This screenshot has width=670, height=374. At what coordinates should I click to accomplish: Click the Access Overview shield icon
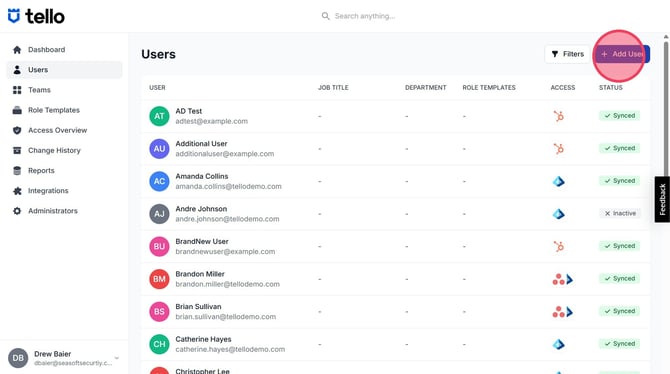pyautogui.click(x=17, y=130)
